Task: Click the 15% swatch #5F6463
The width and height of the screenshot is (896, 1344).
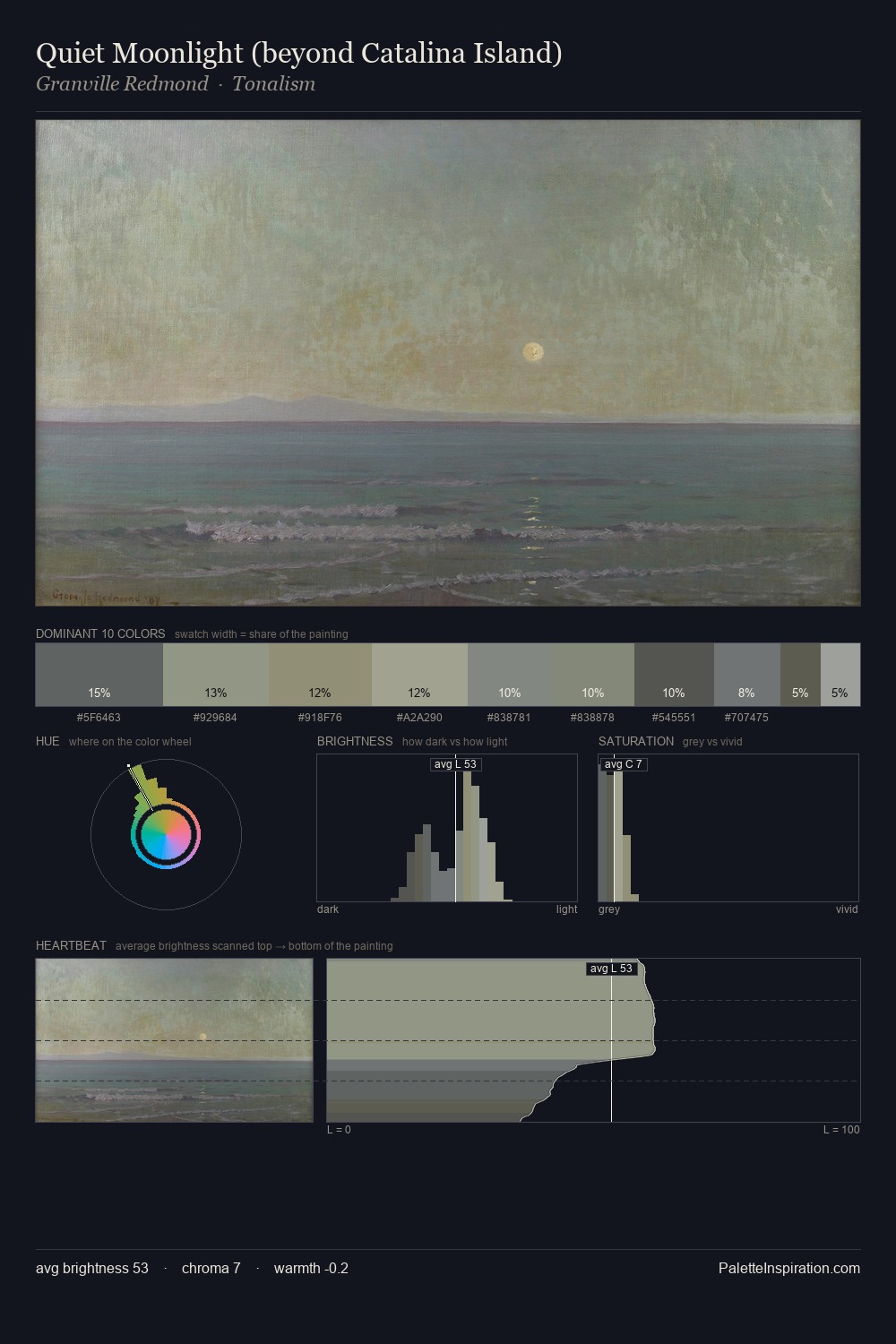Action: [99, 675]
